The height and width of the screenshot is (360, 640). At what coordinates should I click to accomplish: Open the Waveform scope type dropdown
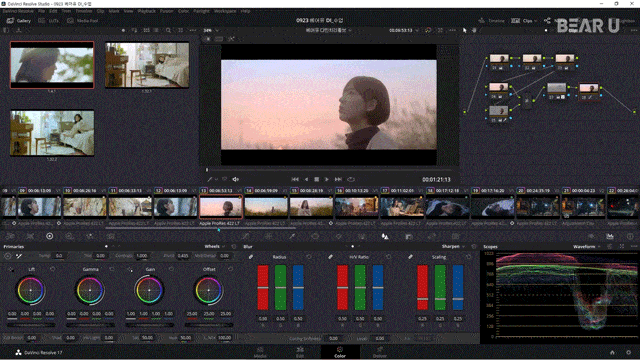[587, 247]
